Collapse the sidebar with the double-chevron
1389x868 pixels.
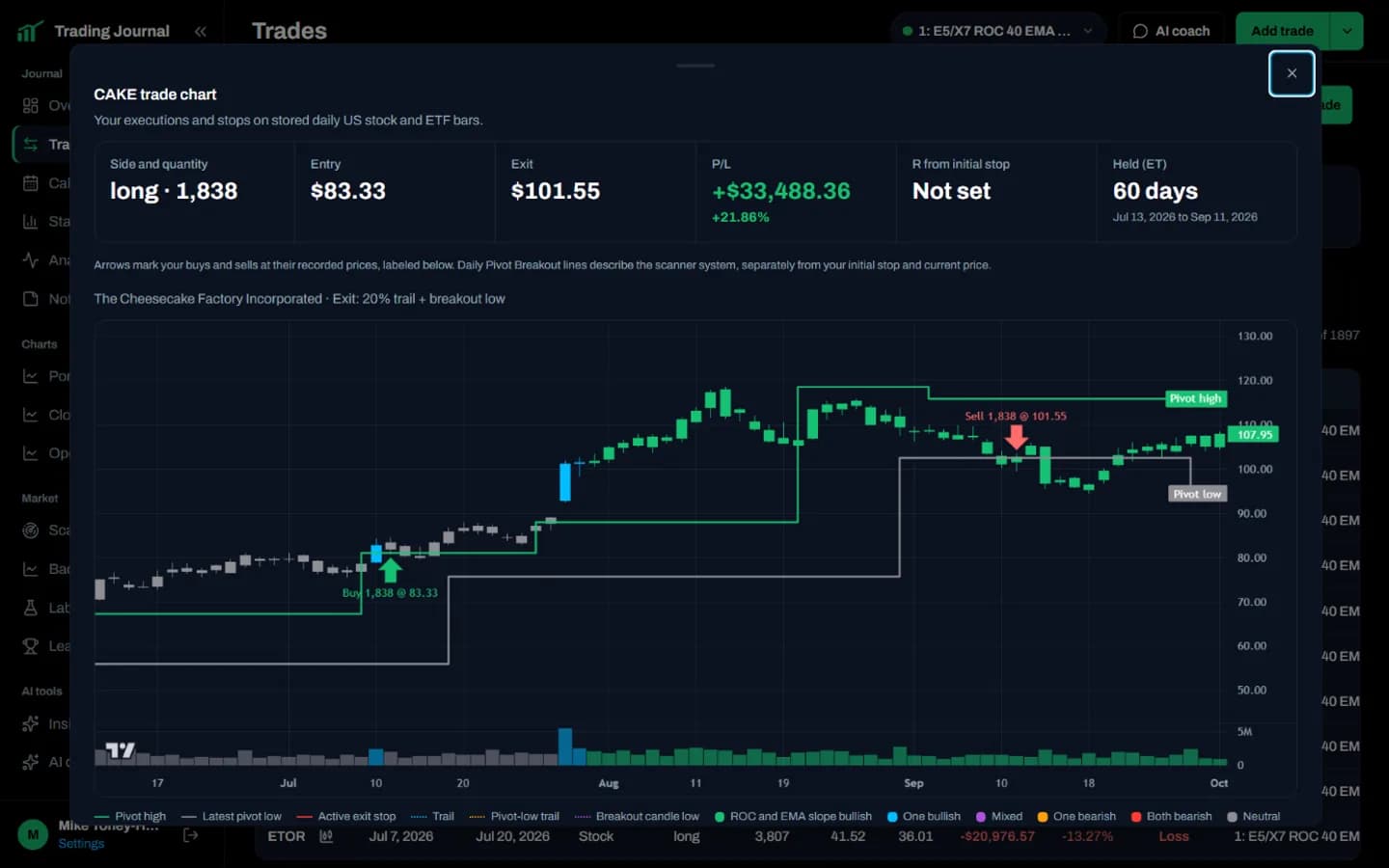pyautogui.click(x=201, y=32)
